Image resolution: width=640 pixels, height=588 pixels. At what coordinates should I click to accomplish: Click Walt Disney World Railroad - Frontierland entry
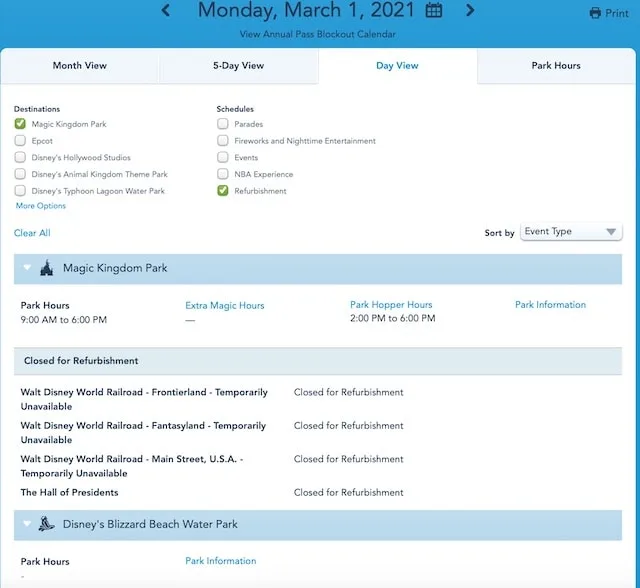coord(144,399)
